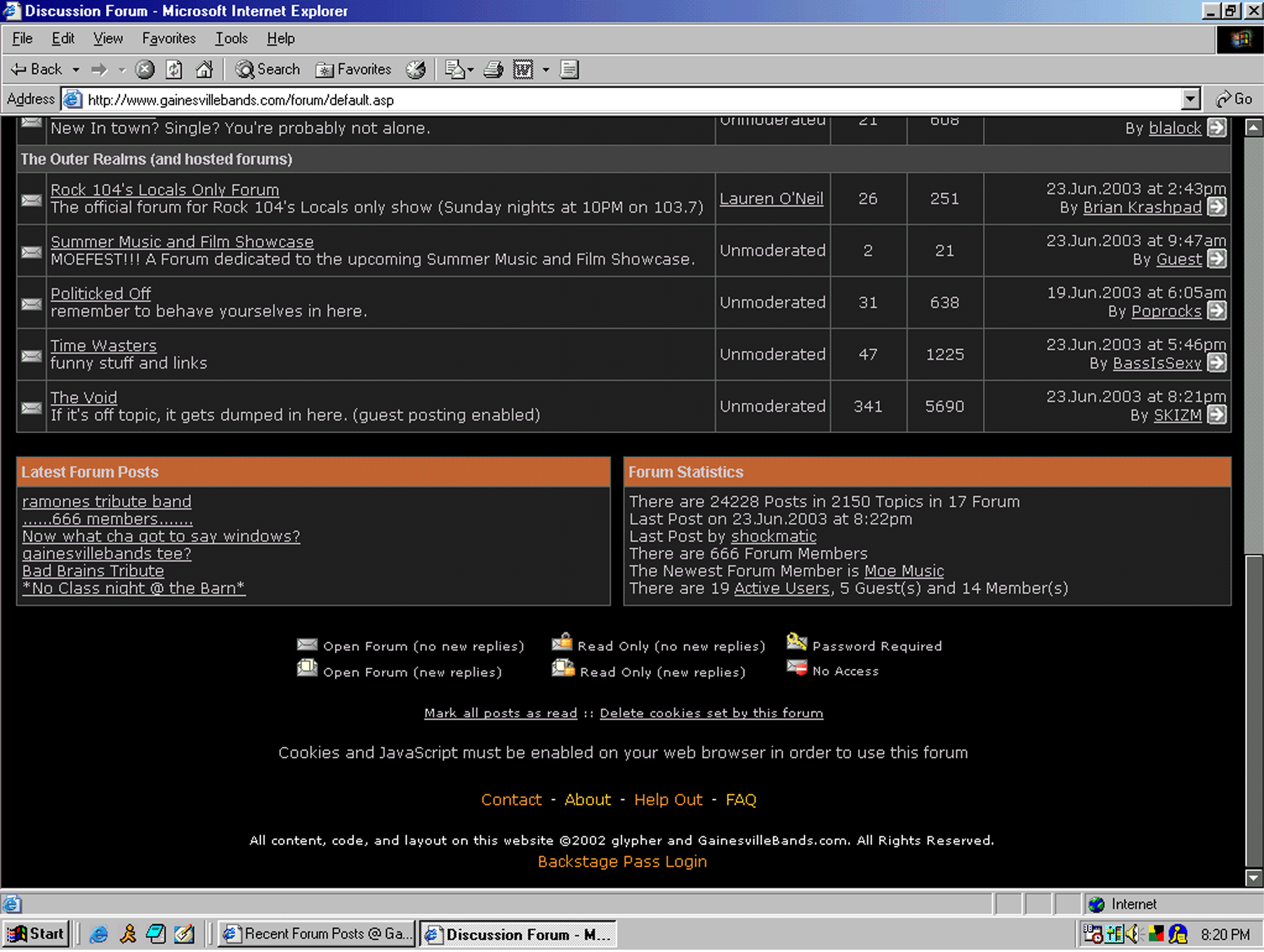Screen dimensions: 1264x952
Task: Click the vertical scrollbar thumb
Action: point(1253,711)
